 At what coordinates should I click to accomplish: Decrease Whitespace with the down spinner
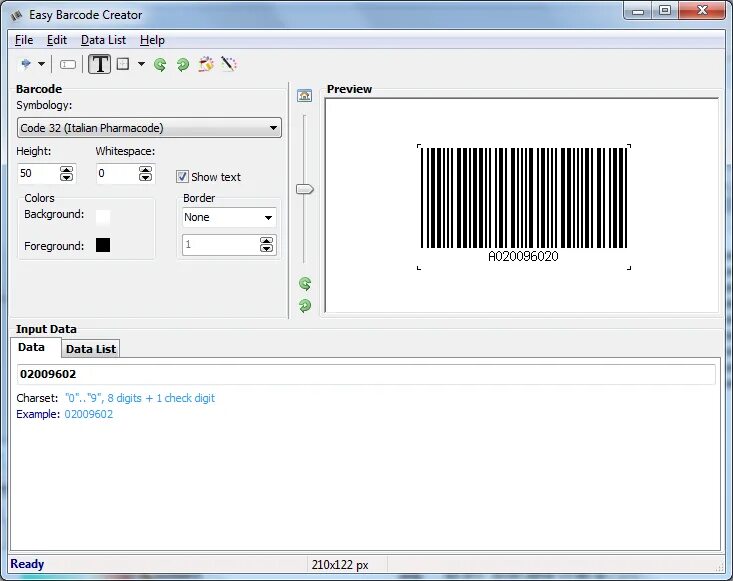pyautogui.click(x=145, y=178)
